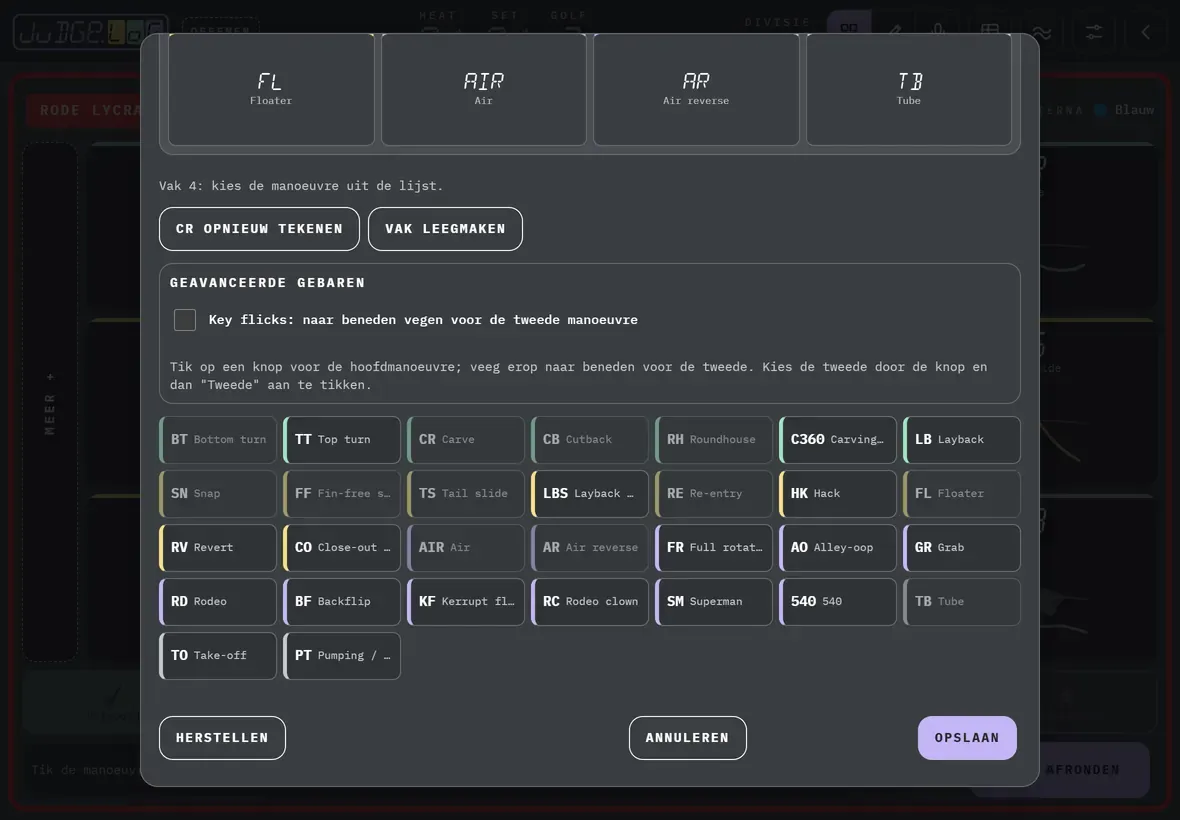This screenshot has height=820, width=1180.
Task: Pick the CR Carve manoeuvre button
Action: tap(466, 439)
